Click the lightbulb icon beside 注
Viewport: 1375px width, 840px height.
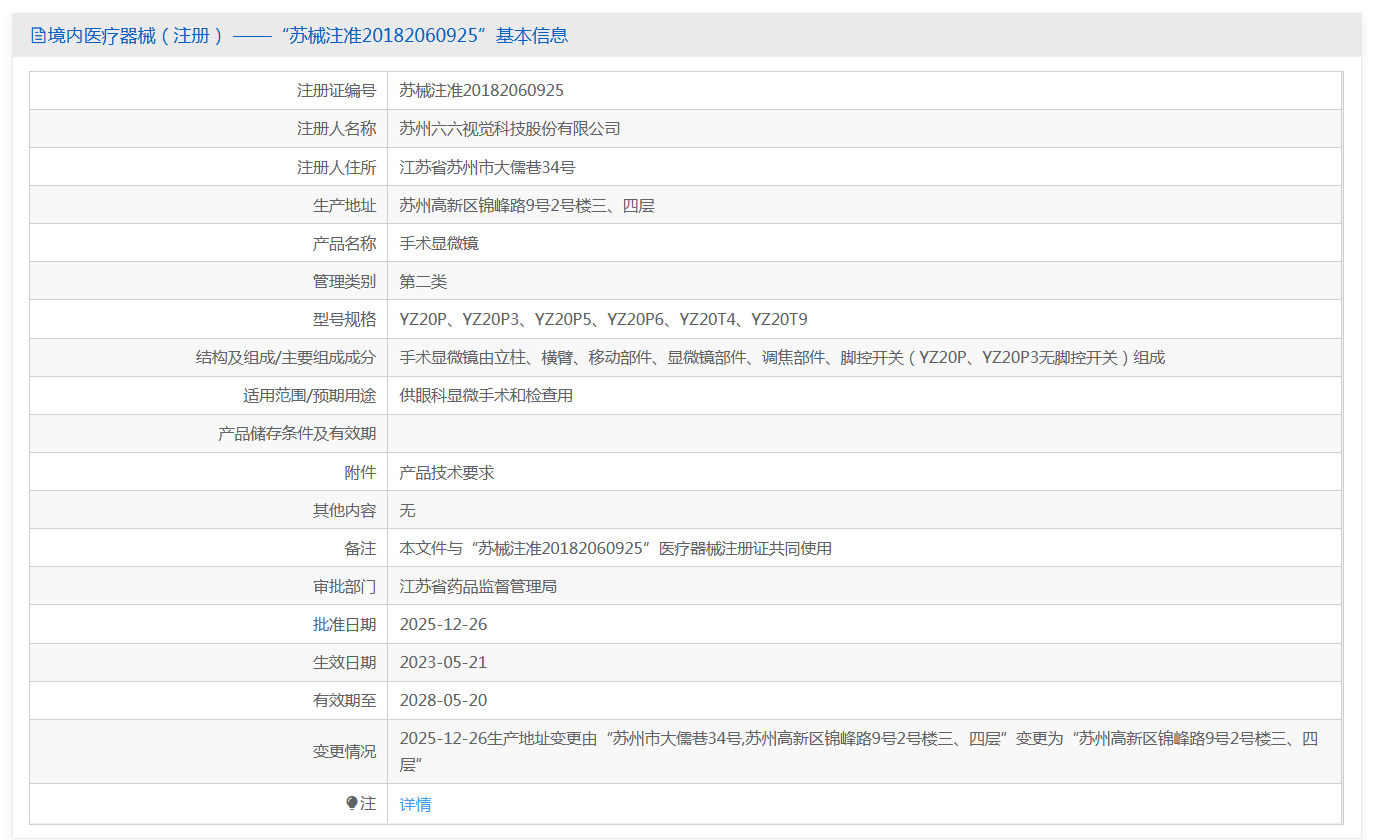point(352,803)
